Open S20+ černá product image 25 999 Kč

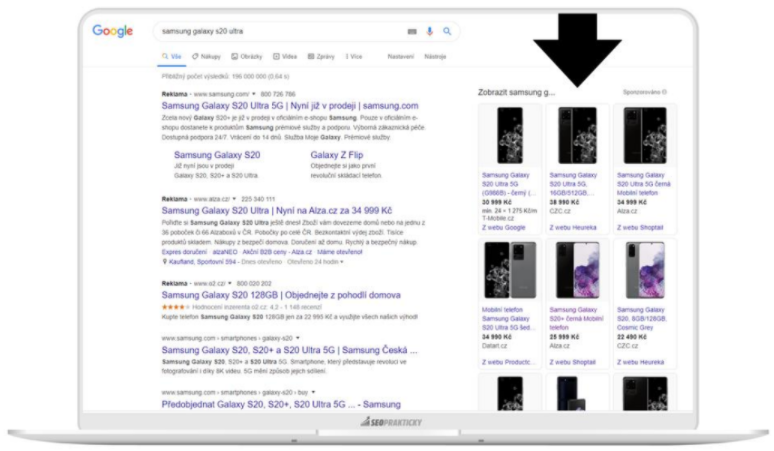point(577,270)
